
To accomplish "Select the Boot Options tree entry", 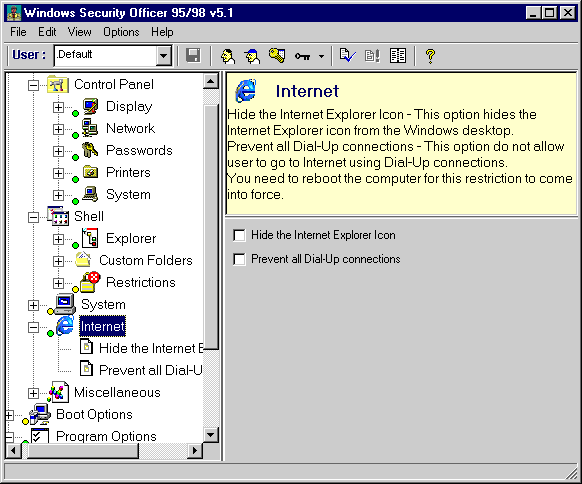I will click(x=94, y=414).
